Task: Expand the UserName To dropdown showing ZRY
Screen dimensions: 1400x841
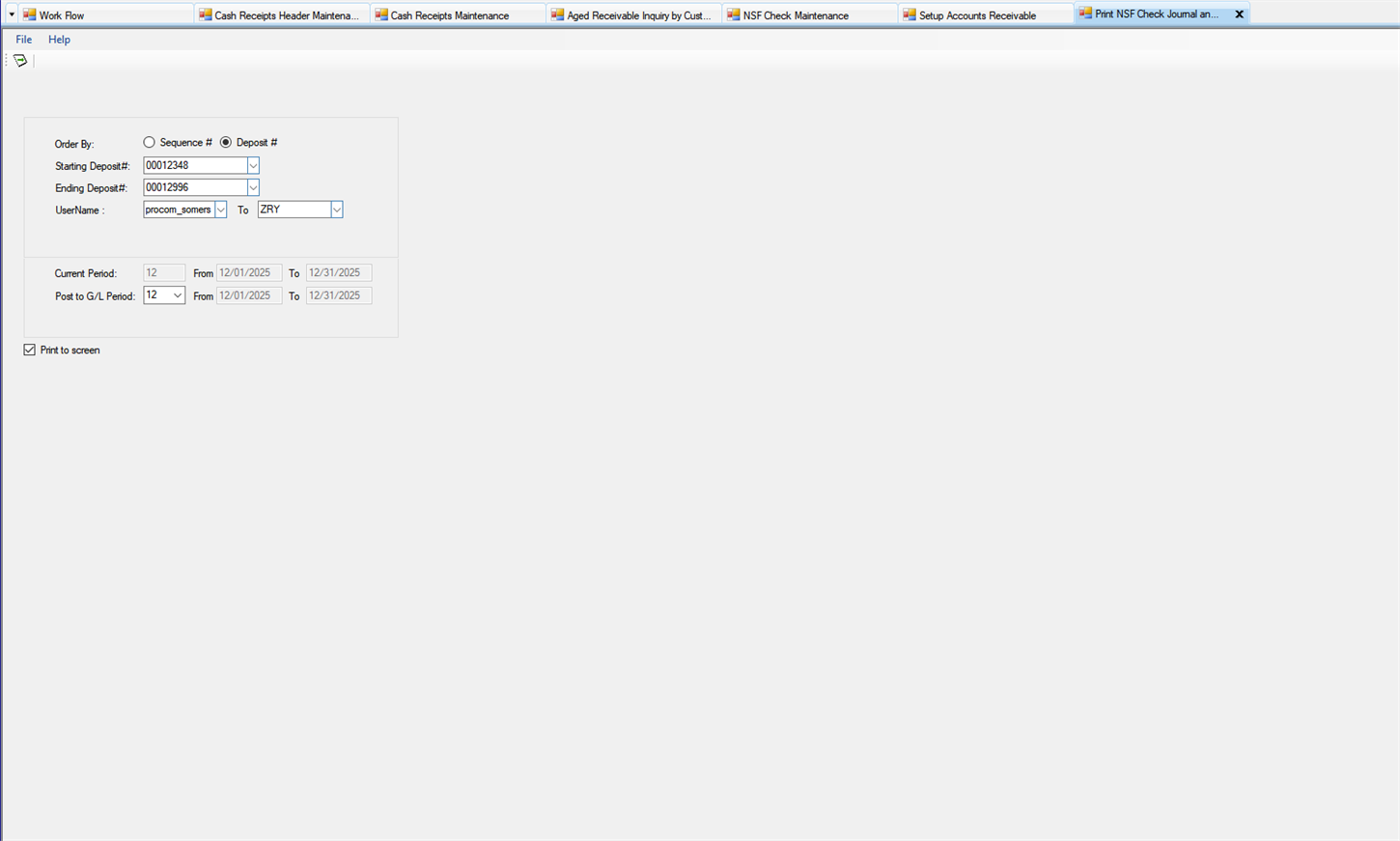Action: tap(336, 210)
